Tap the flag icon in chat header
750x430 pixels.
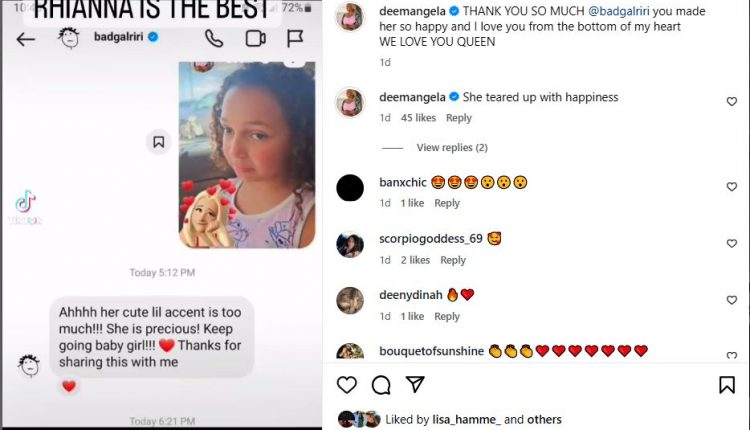coord(295,39)
